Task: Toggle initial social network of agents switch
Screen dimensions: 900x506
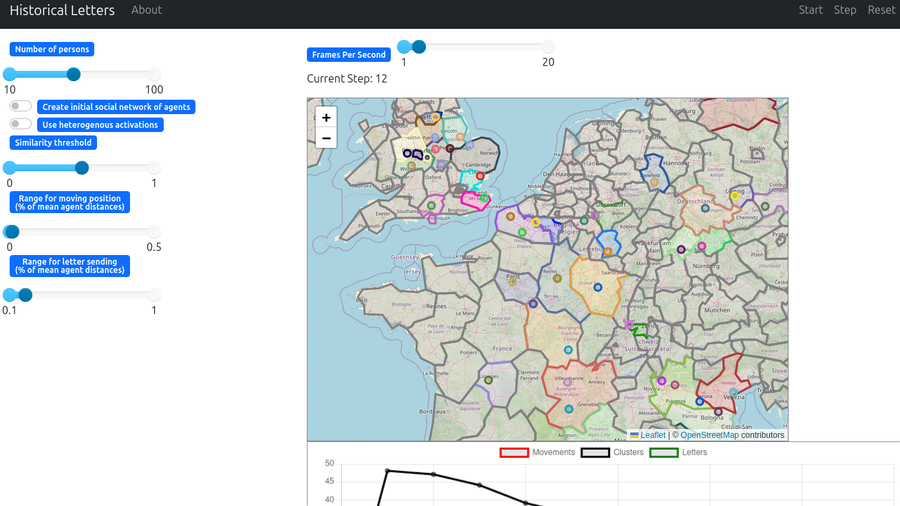Action: coord(20,106)
